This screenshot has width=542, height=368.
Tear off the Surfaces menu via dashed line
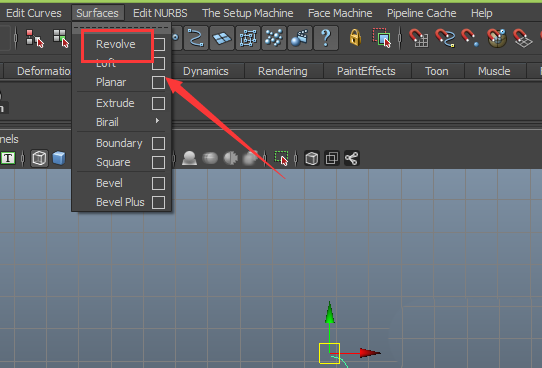(x=121, y=28)
